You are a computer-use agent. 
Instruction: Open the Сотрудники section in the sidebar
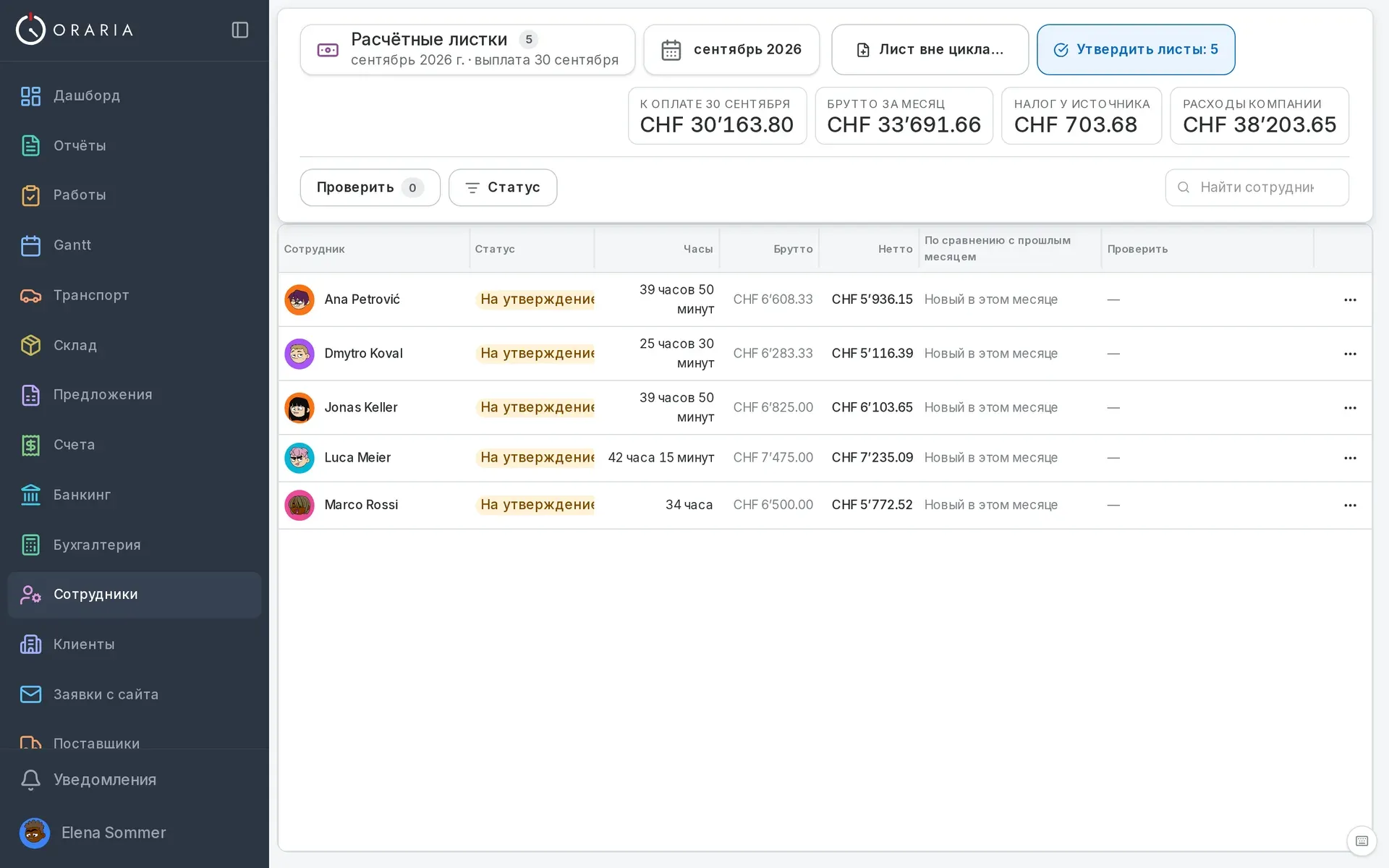[x=135, y=595]
